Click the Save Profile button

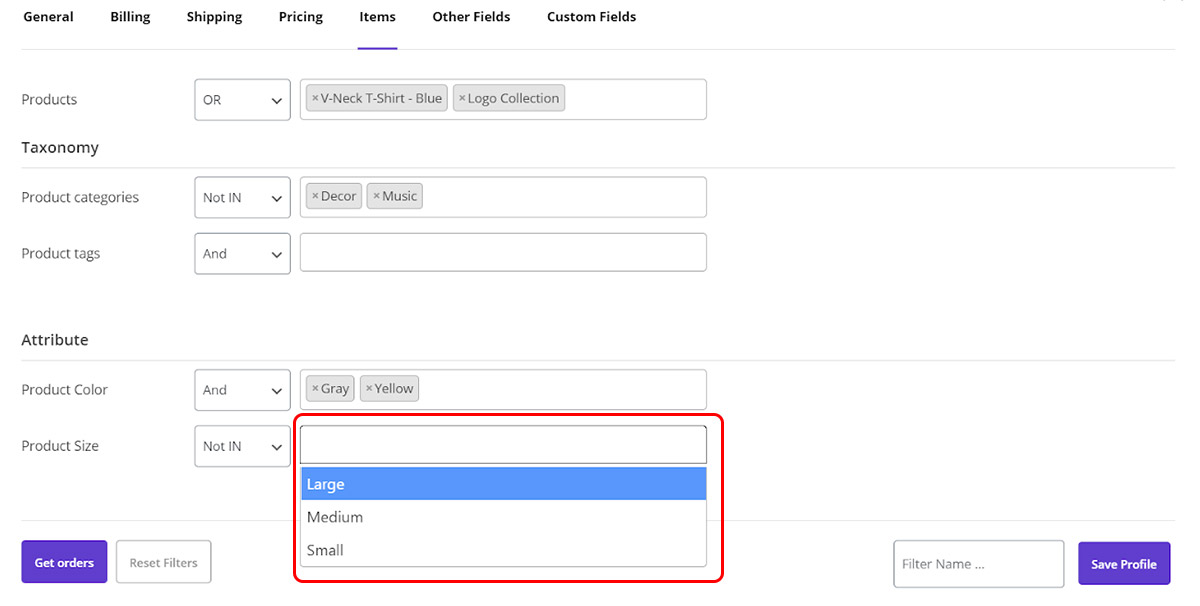point(1123,564)
